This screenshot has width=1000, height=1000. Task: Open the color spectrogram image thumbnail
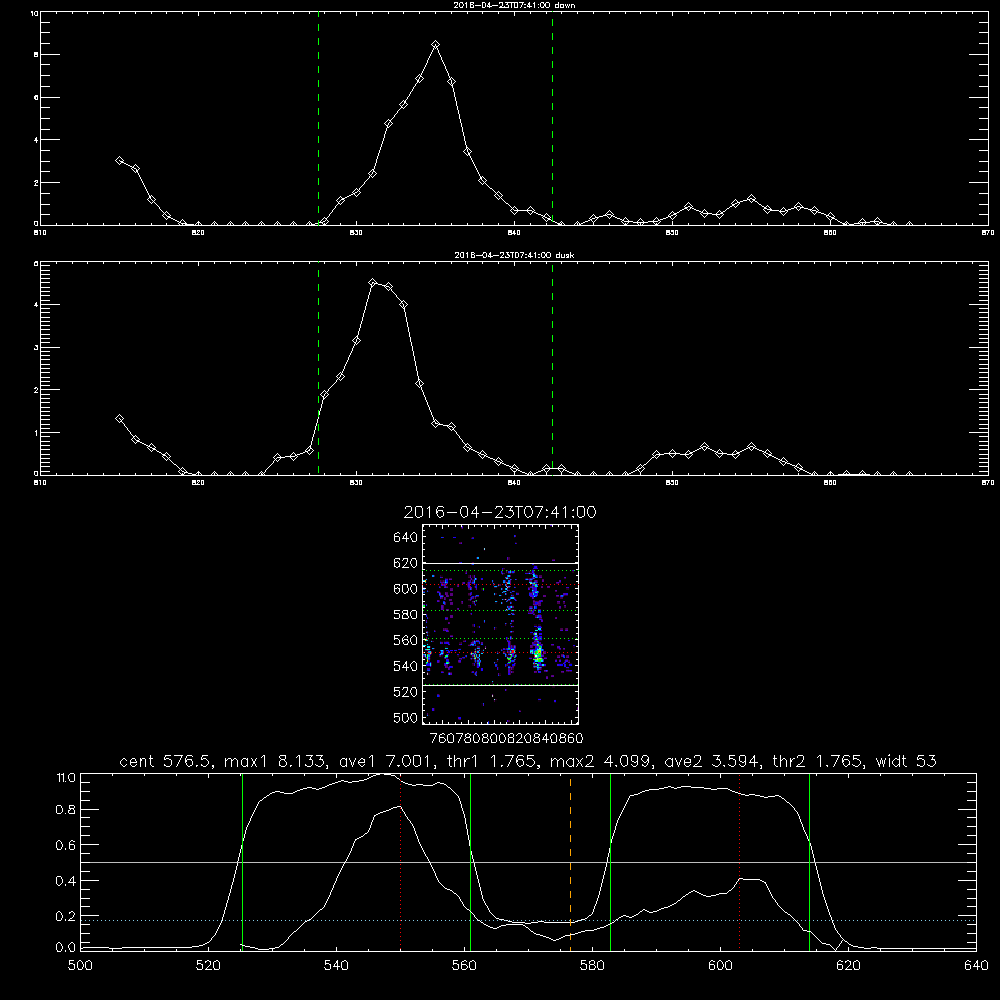click(x=500, y=624)
